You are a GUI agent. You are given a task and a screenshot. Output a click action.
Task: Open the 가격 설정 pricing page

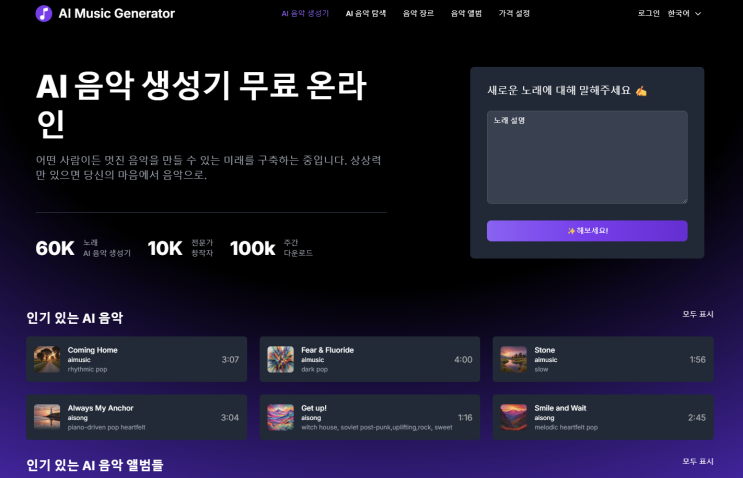[x=514, y=14]
